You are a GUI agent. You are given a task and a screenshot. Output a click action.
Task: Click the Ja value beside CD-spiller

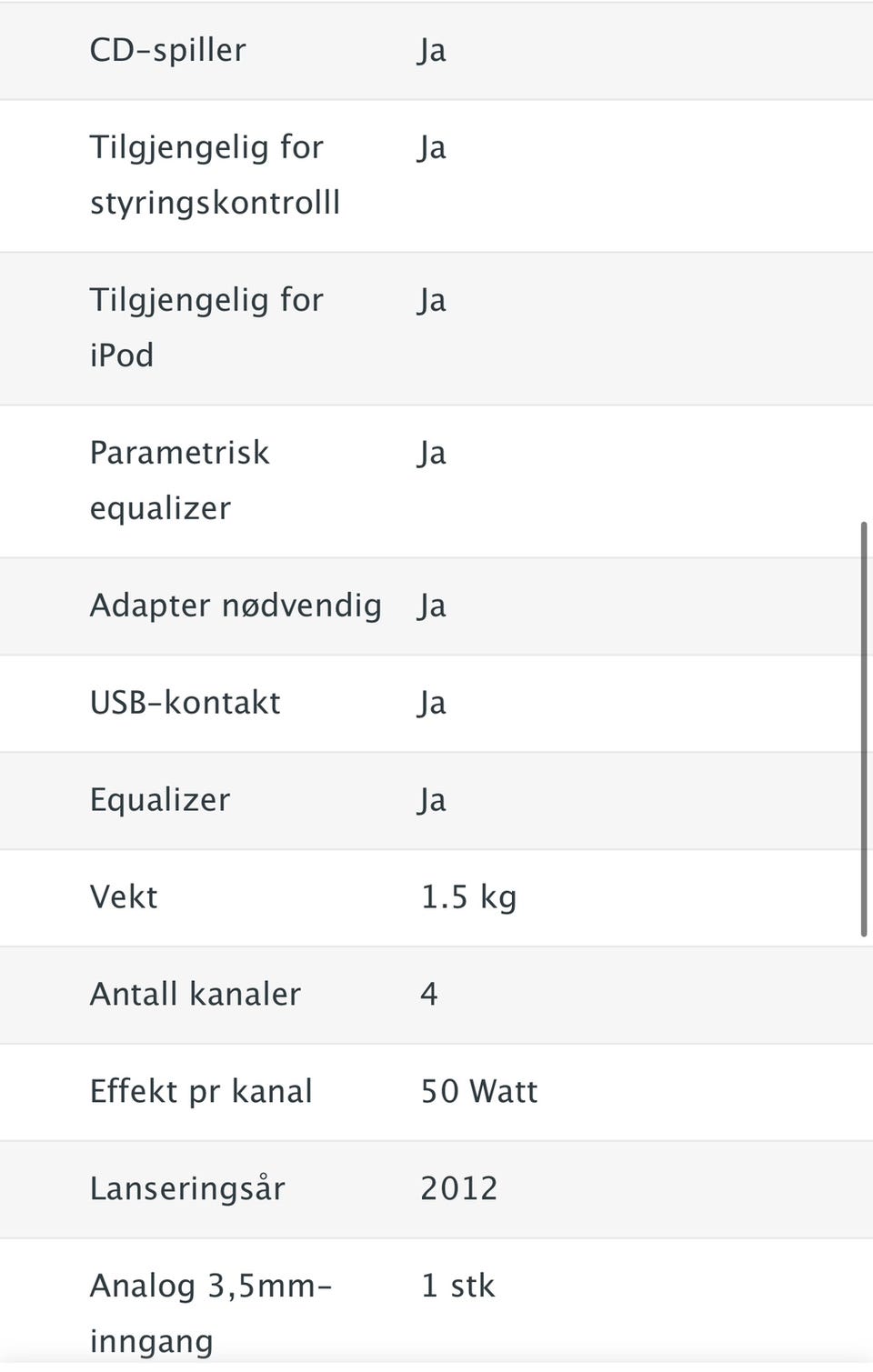[432, 50]
